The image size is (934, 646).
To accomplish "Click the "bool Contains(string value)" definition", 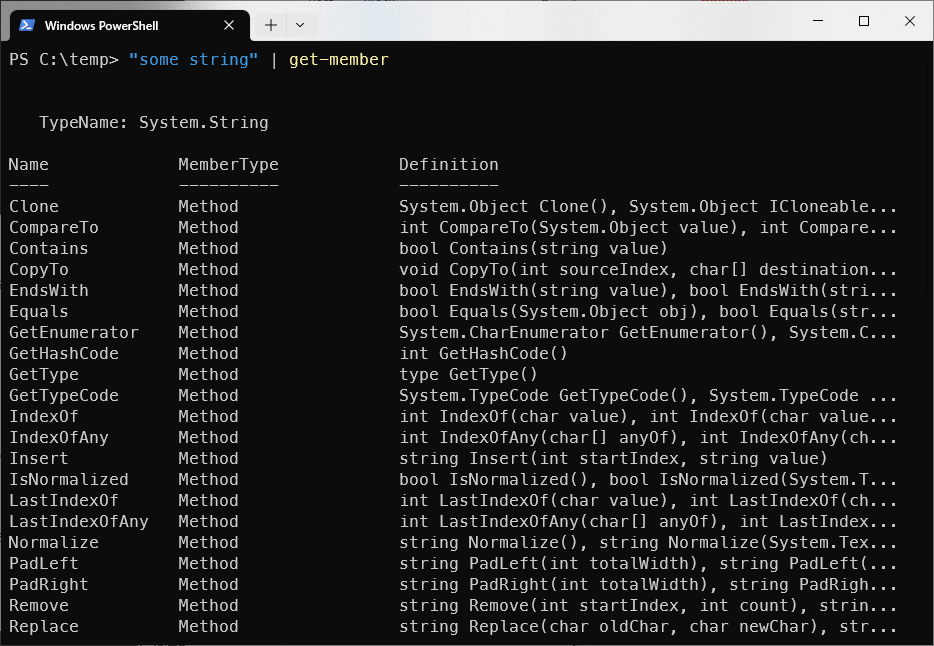I will coord(534,248).
